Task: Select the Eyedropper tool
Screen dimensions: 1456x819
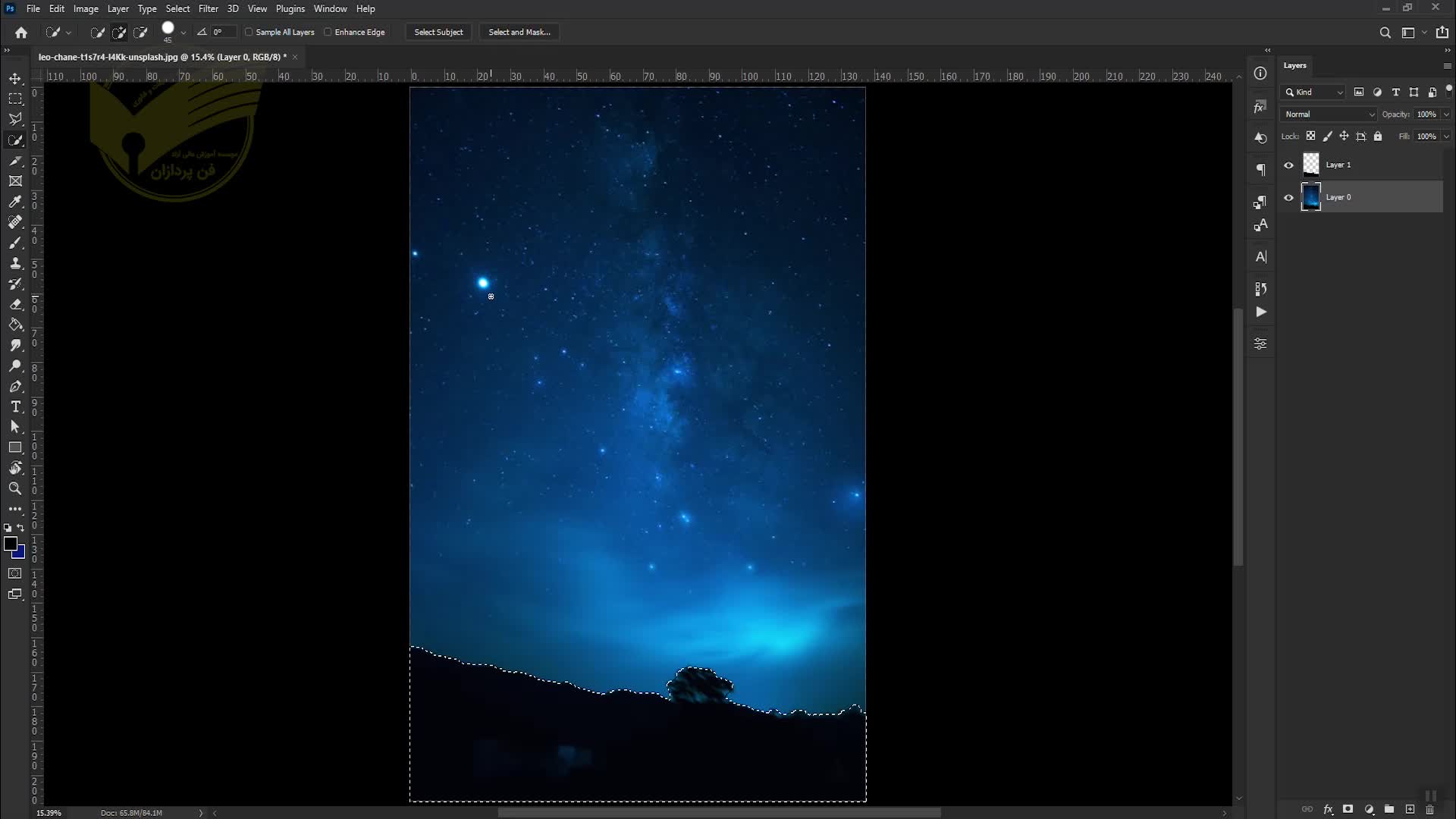Action: coord(15,202)
